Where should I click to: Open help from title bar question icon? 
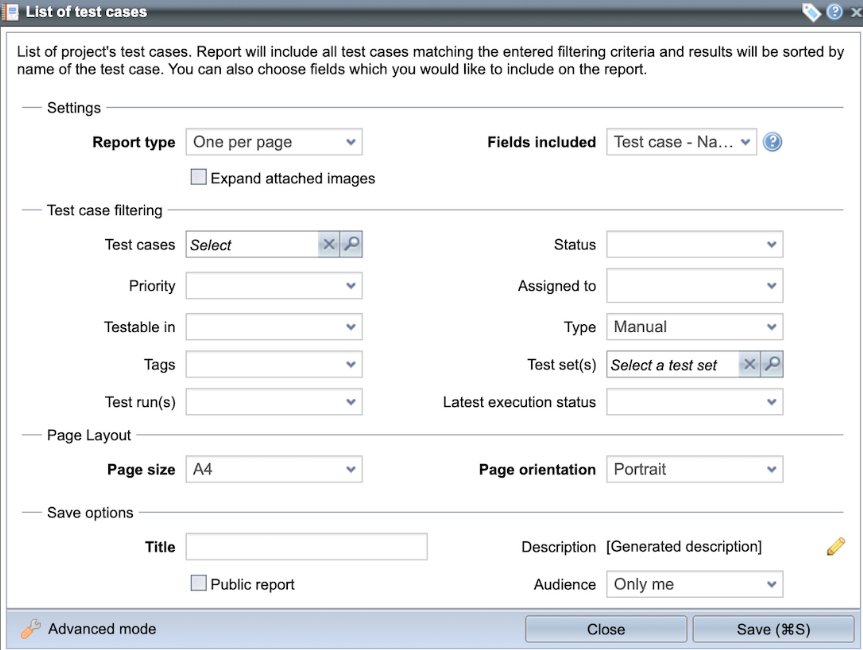point(835,12)
